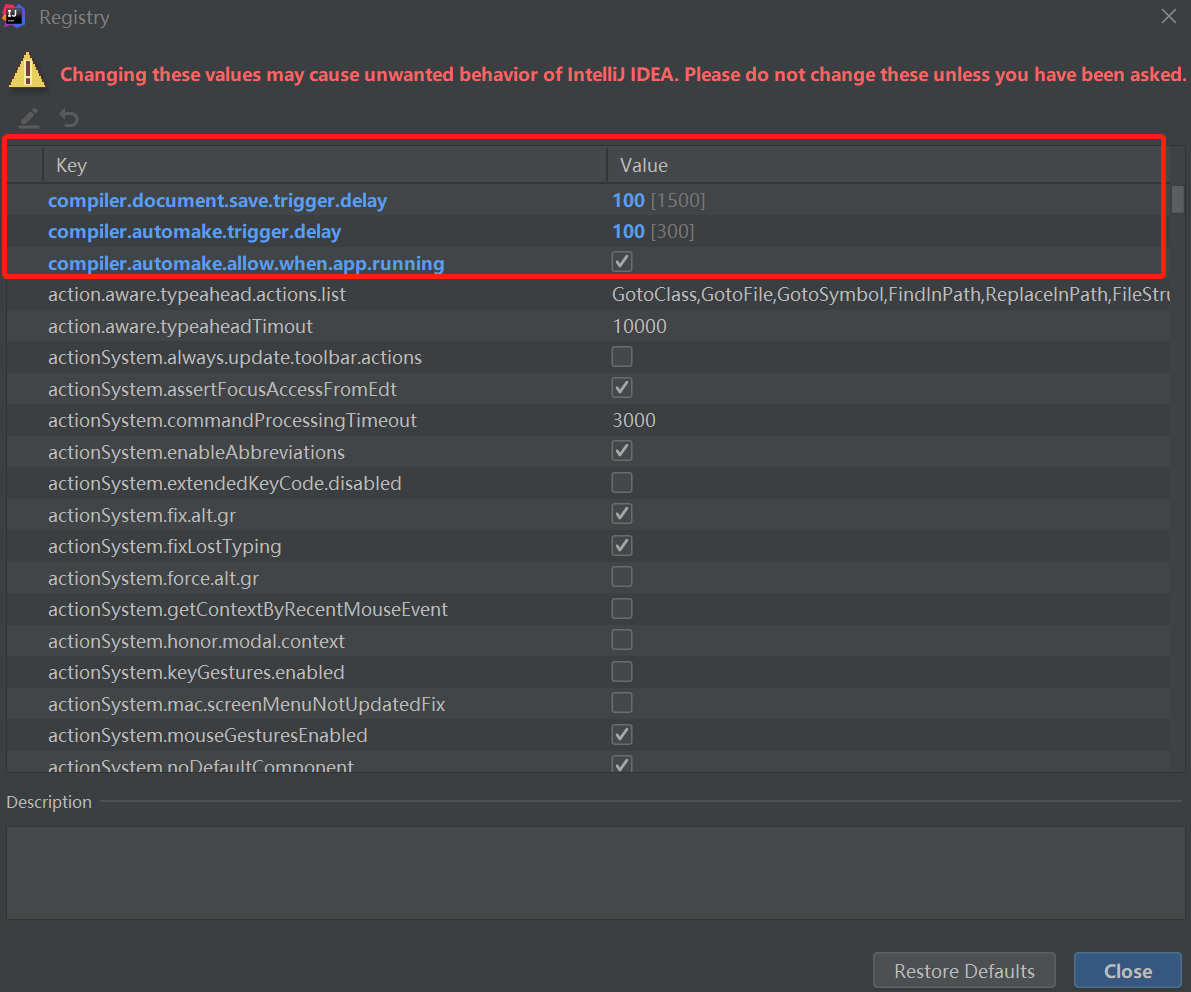
Task: Select actionSystem.getContextByRecentMouseEvent key text
Action: (x=248, y=610)
